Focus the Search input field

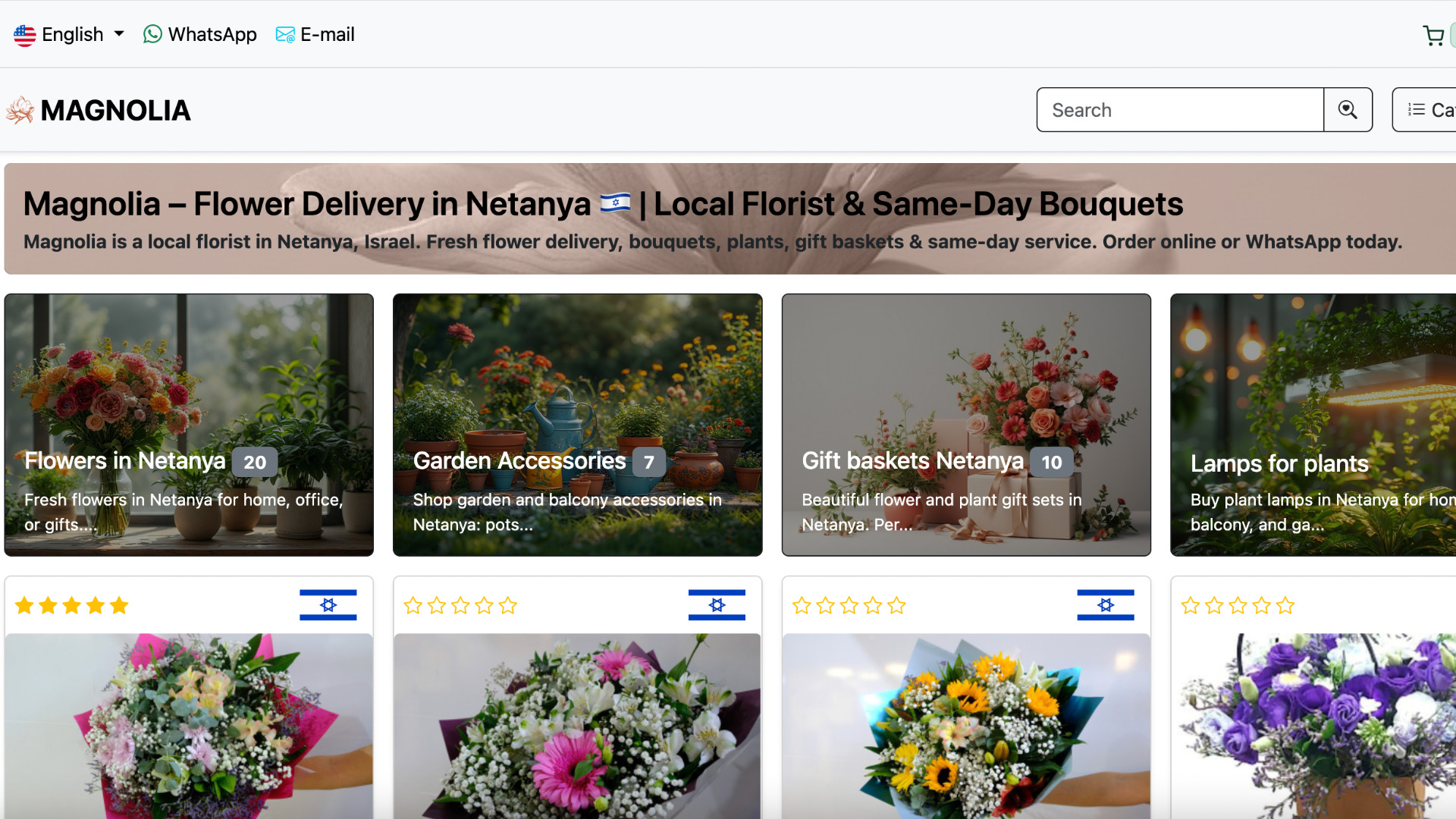[1180, 110]
